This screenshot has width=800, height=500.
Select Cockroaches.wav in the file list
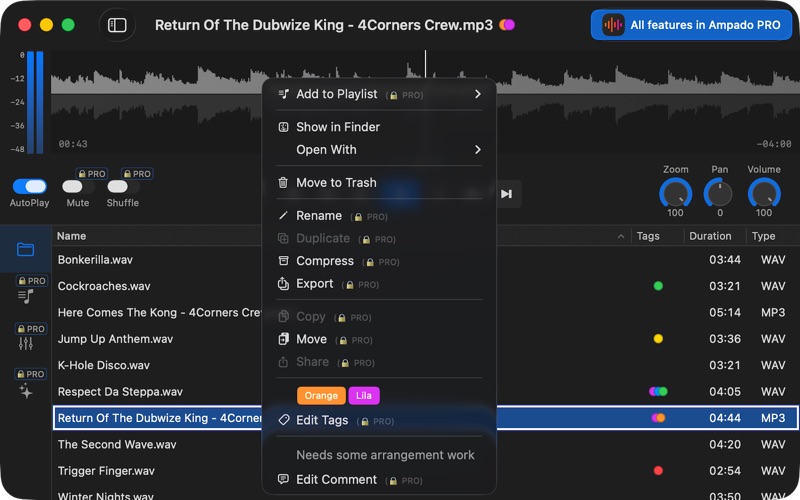(x=426, y=286)
